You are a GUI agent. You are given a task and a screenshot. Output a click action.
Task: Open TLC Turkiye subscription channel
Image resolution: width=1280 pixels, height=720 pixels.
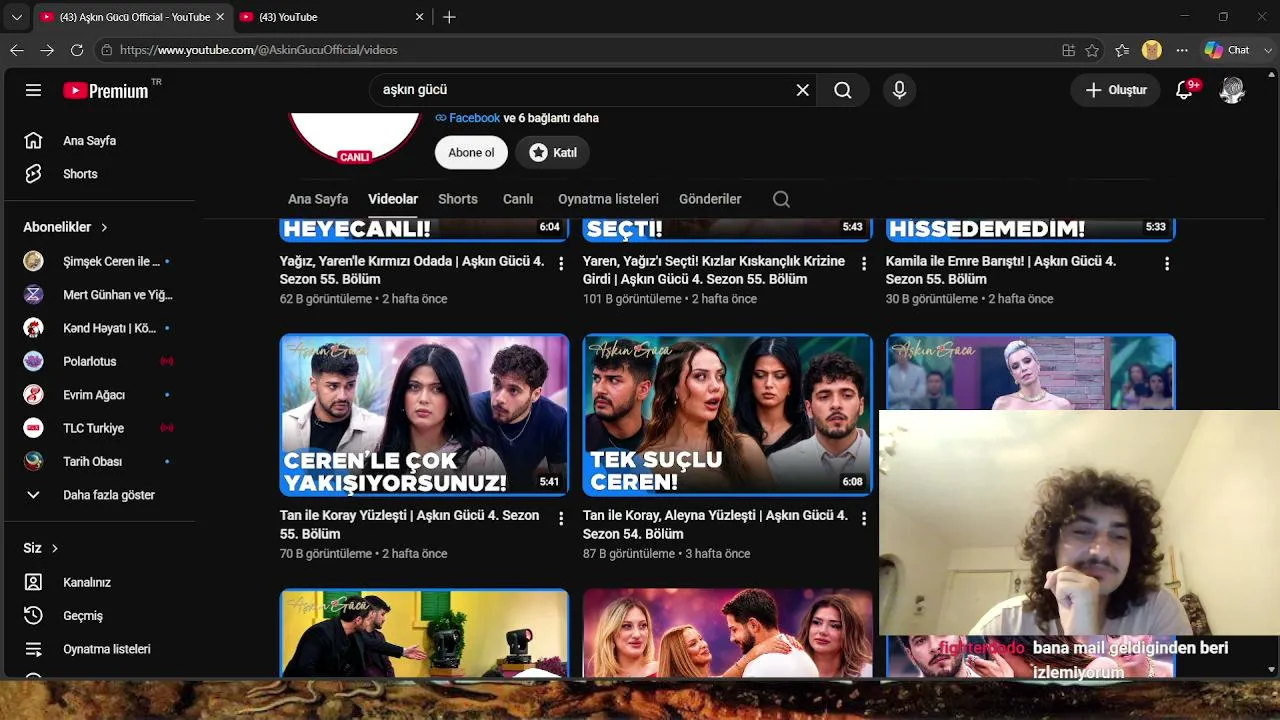coord(100,428)
